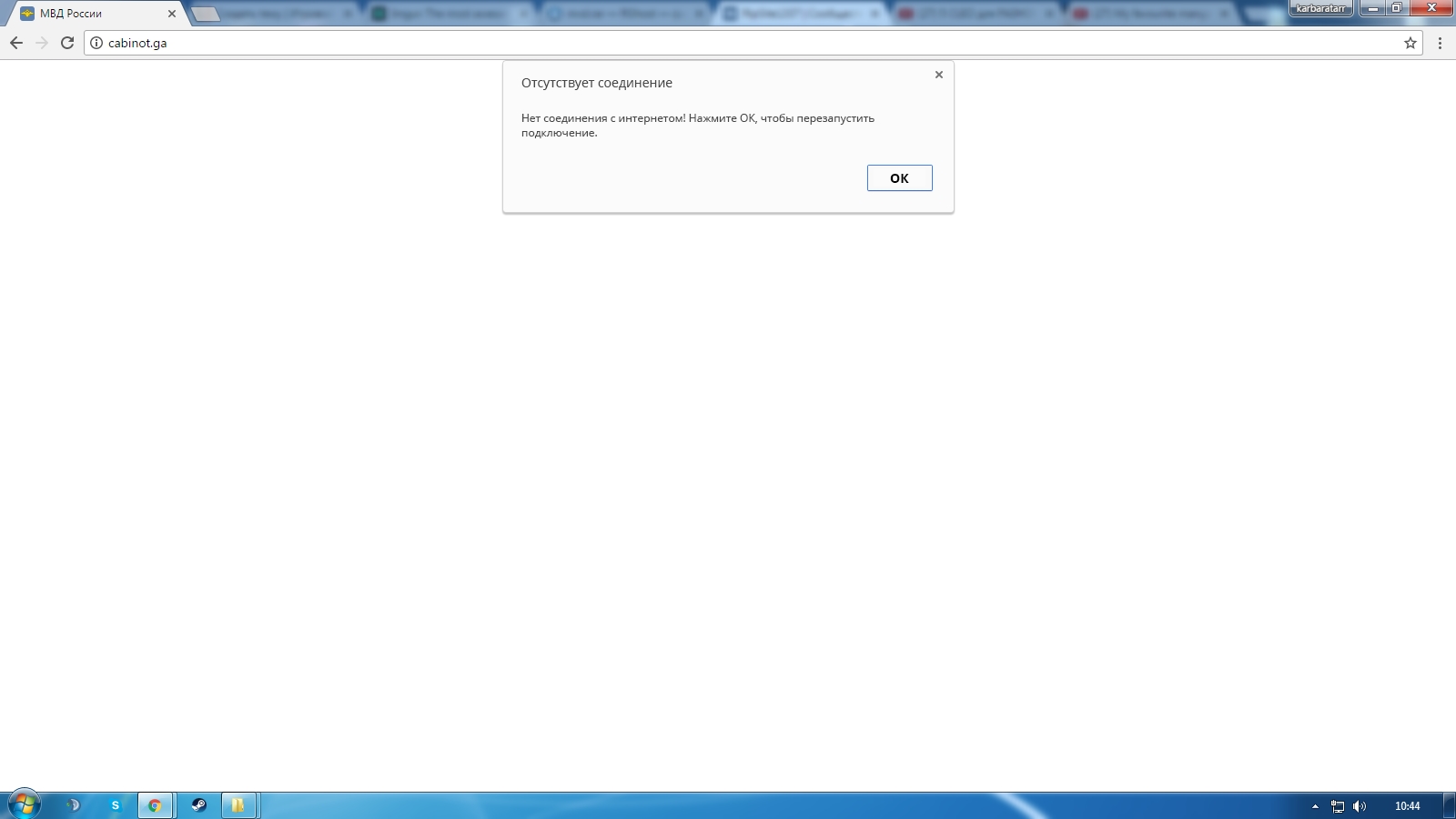Select the МВД России tab
The height and width of the screenshot is (819, 1456).
pos(96,14)
